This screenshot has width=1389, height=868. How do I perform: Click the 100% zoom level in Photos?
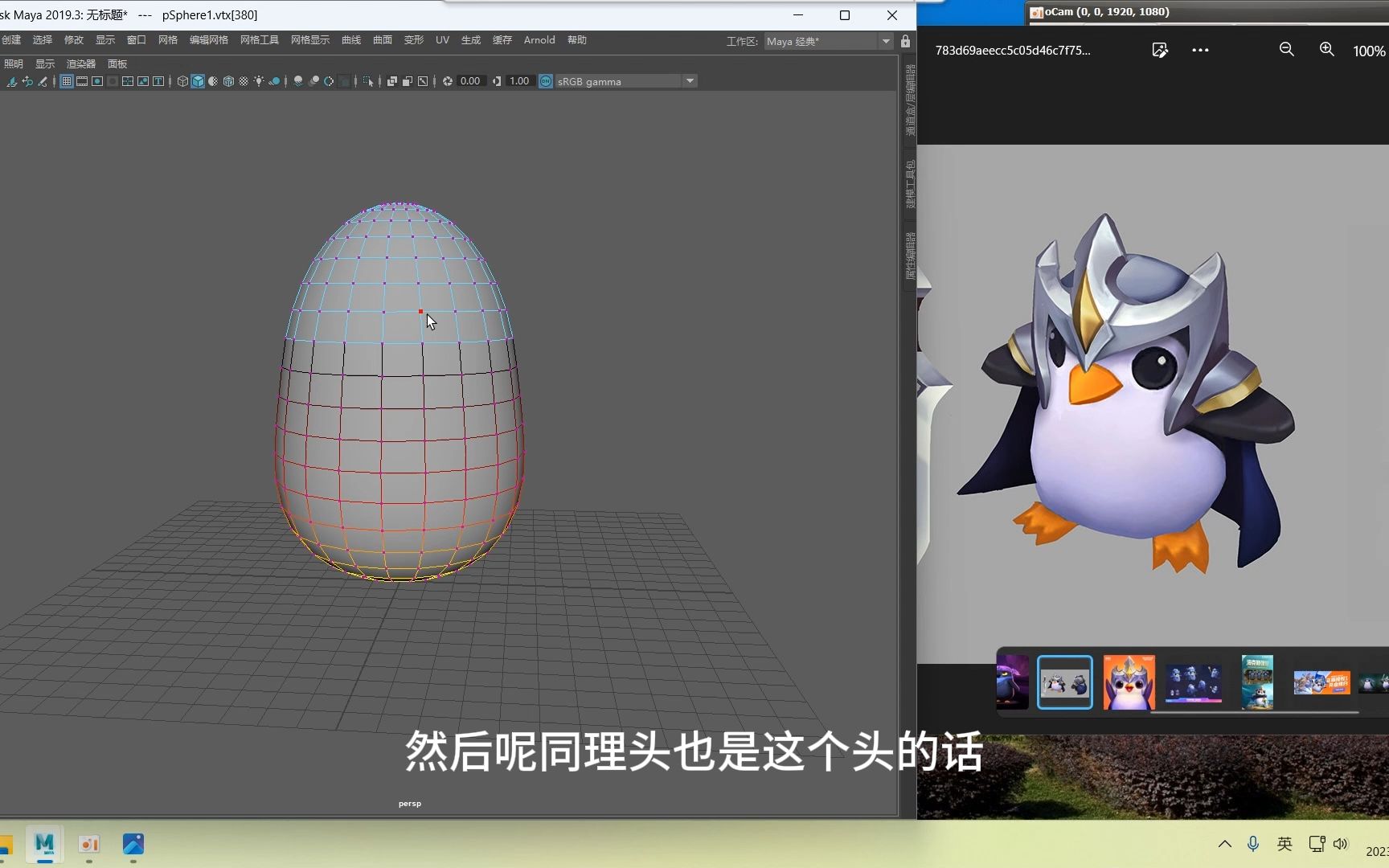1369,51
